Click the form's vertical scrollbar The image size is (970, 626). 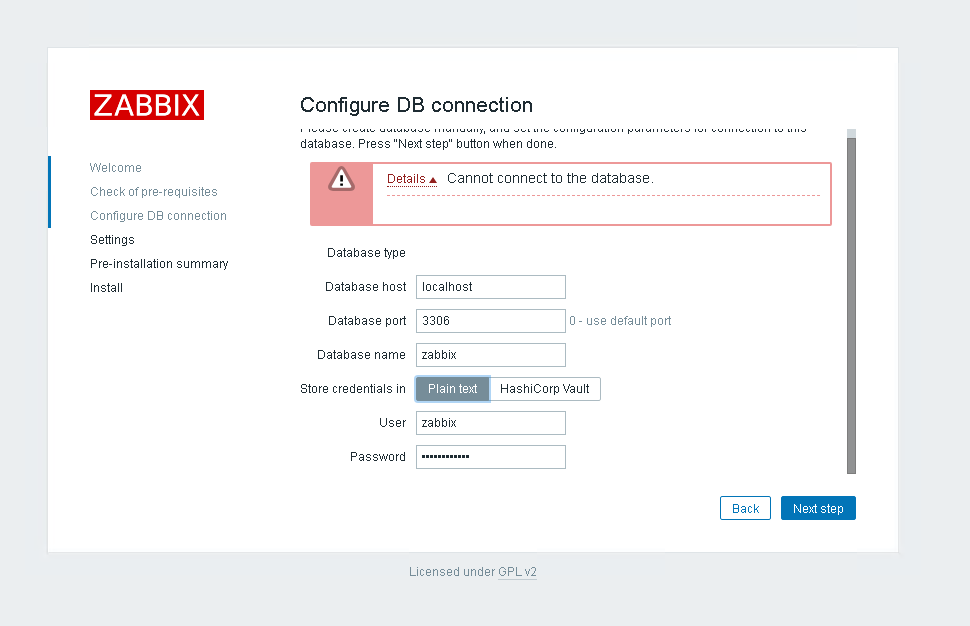point(851,300)
